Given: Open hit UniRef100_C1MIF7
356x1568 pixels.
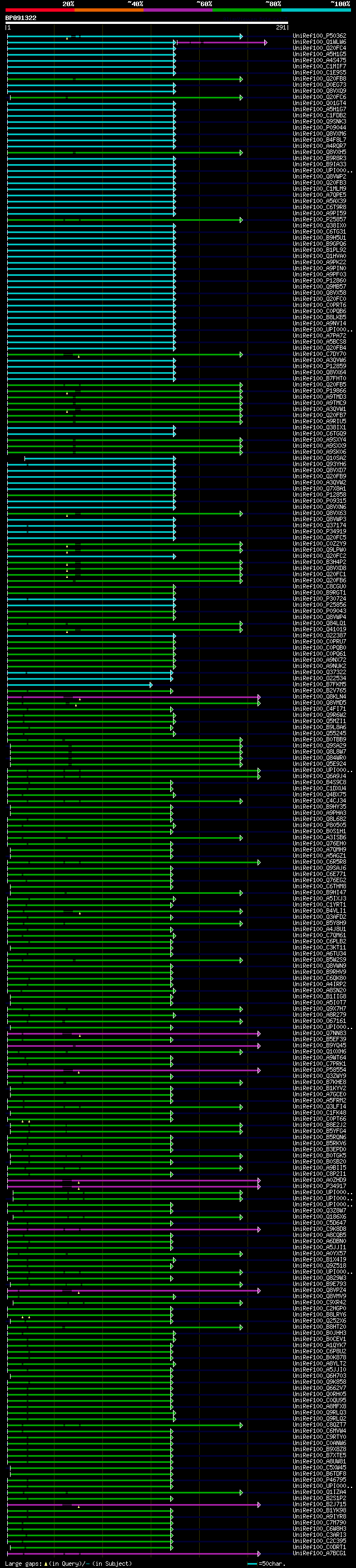Looking at the screenshot, I should 319,66.
